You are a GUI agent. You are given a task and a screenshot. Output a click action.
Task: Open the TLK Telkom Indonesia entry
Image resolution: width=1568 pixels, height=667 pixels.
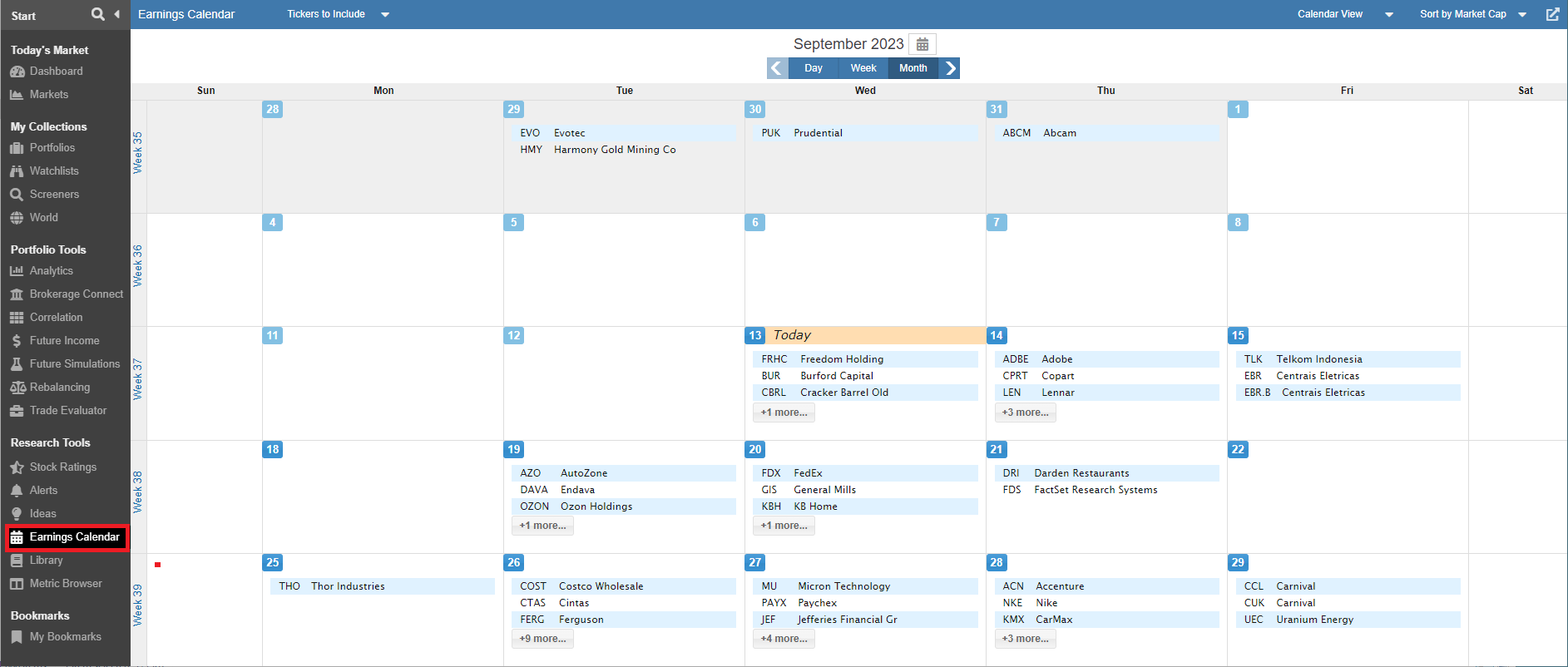point(1348,359)
